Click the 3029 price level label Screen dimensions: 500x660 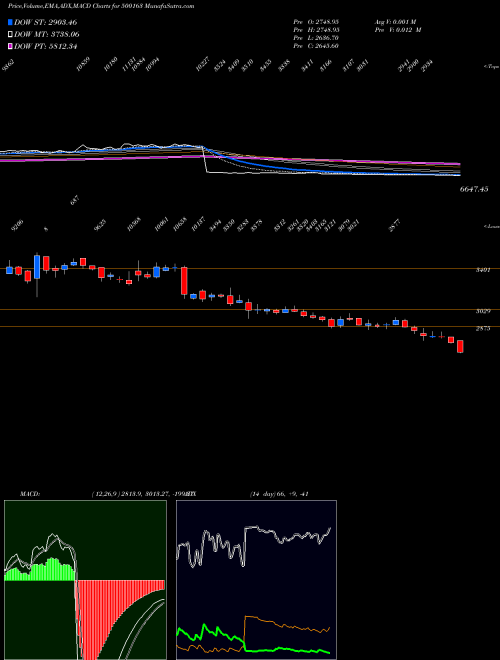[x=483, y=311]
